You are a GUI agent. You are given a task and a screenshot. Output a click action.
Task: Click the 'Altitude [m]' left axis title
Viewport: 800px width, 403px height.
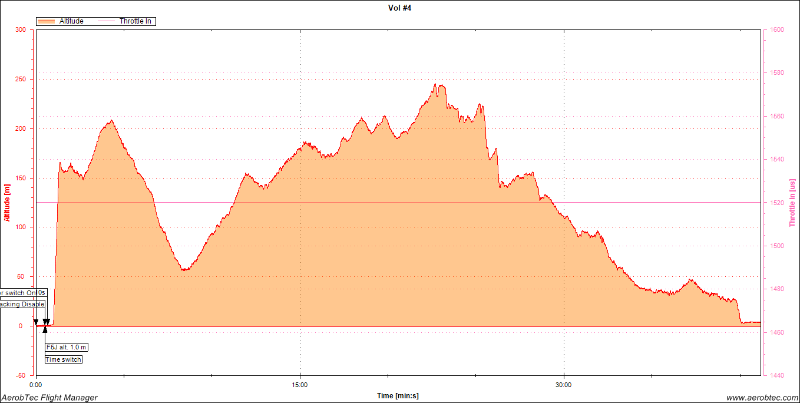[7, 202]
